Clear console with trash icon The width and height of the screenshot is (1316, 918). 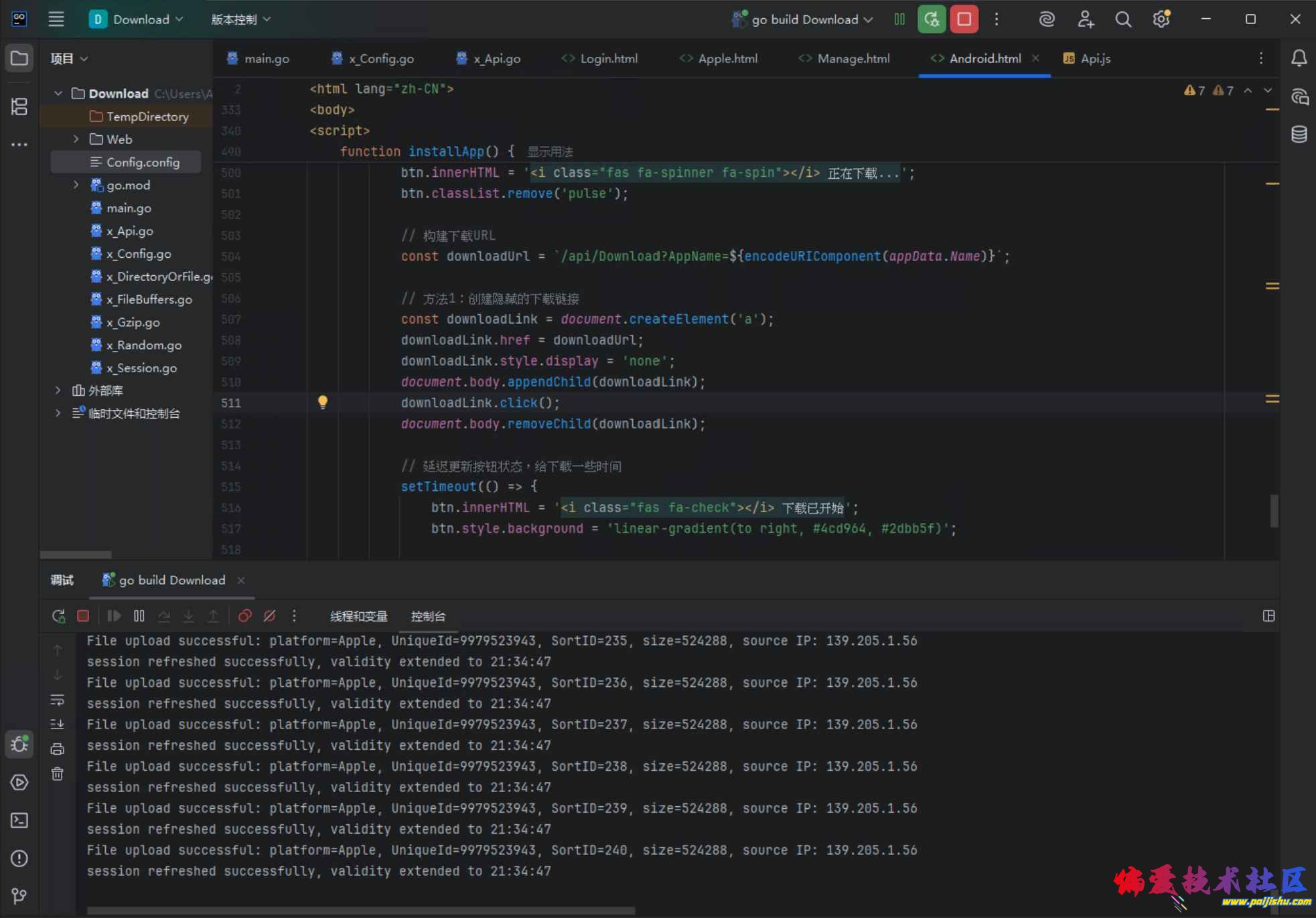coord(58,774)
